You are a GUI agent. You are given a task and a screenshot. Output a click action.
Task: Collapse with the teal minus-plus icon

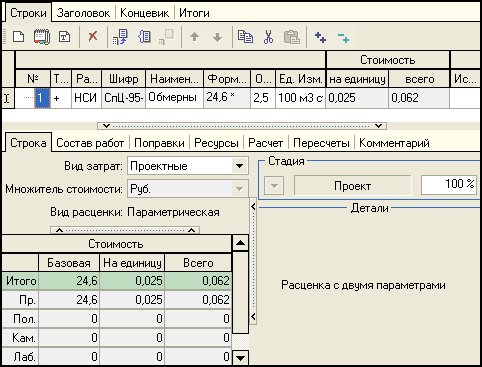[x=343, y=37]
